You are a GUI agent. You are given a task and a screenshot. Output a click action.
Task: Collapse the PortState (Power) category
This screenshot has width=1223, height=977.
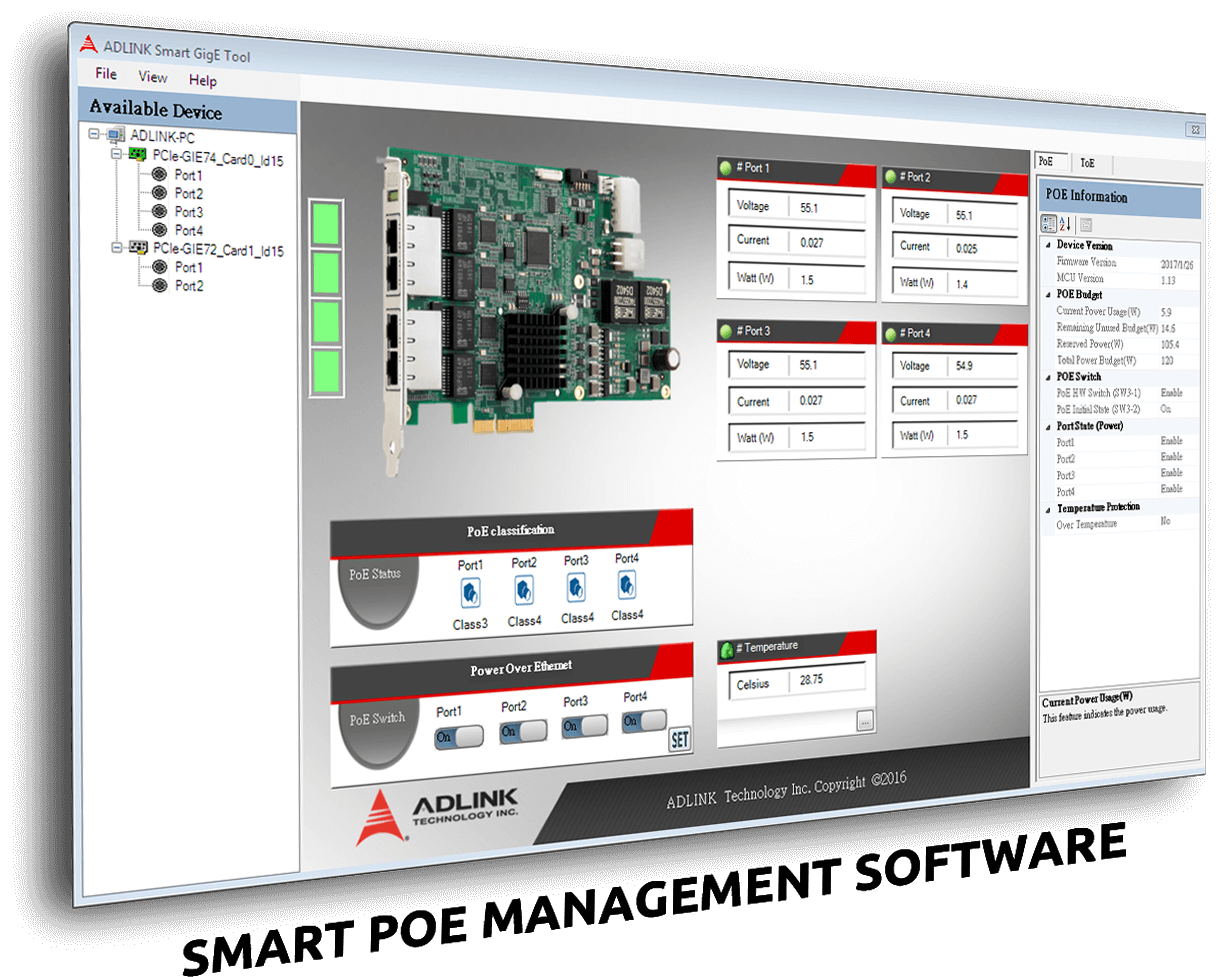click(1047, 426)
